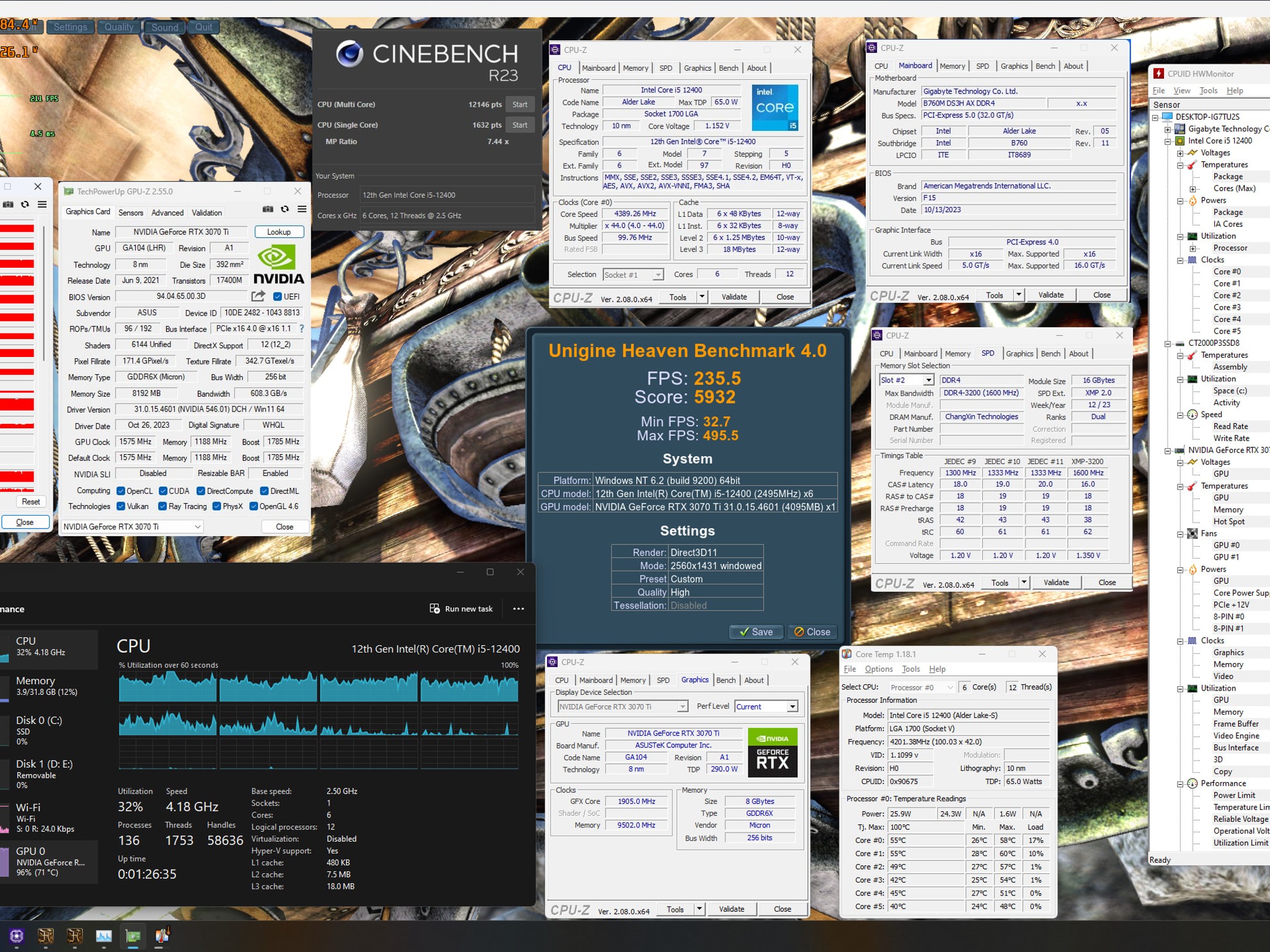This screenshot has height=952, width=1270.
Task: Click Lookup button in GPU-Z
Action: [279, 232]
